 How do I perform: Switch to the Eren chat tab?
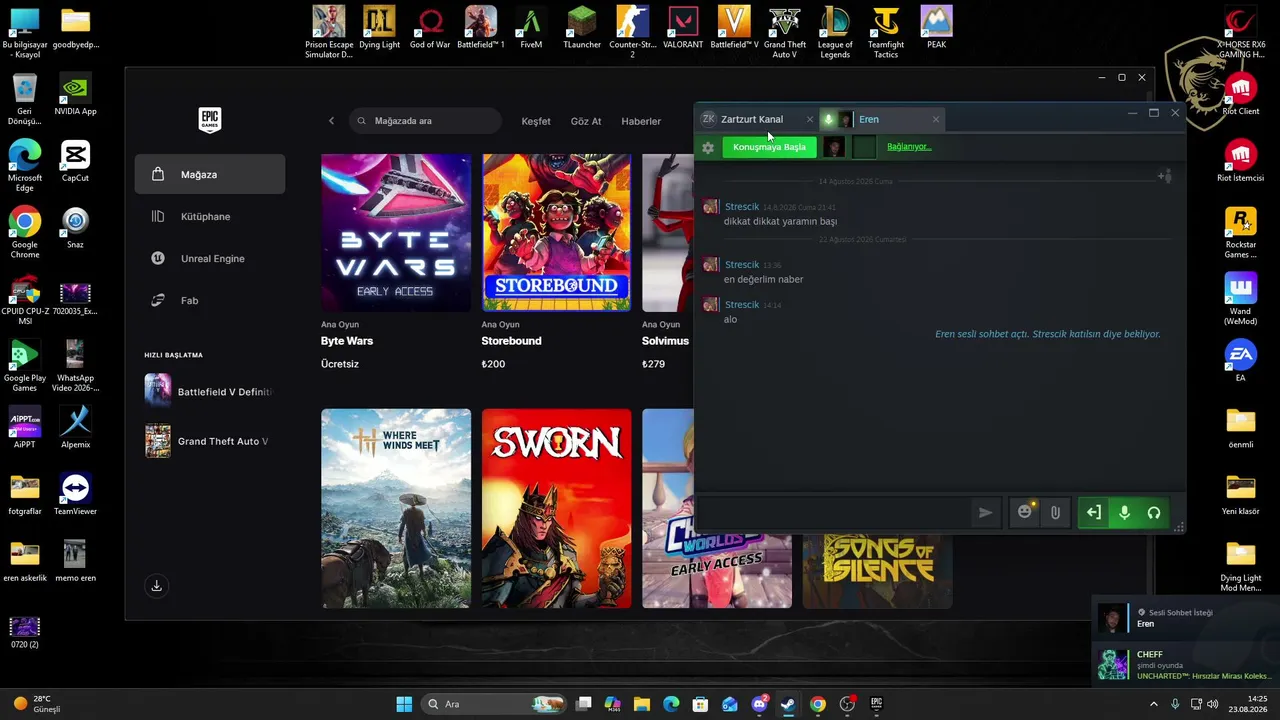pos(869,120)
